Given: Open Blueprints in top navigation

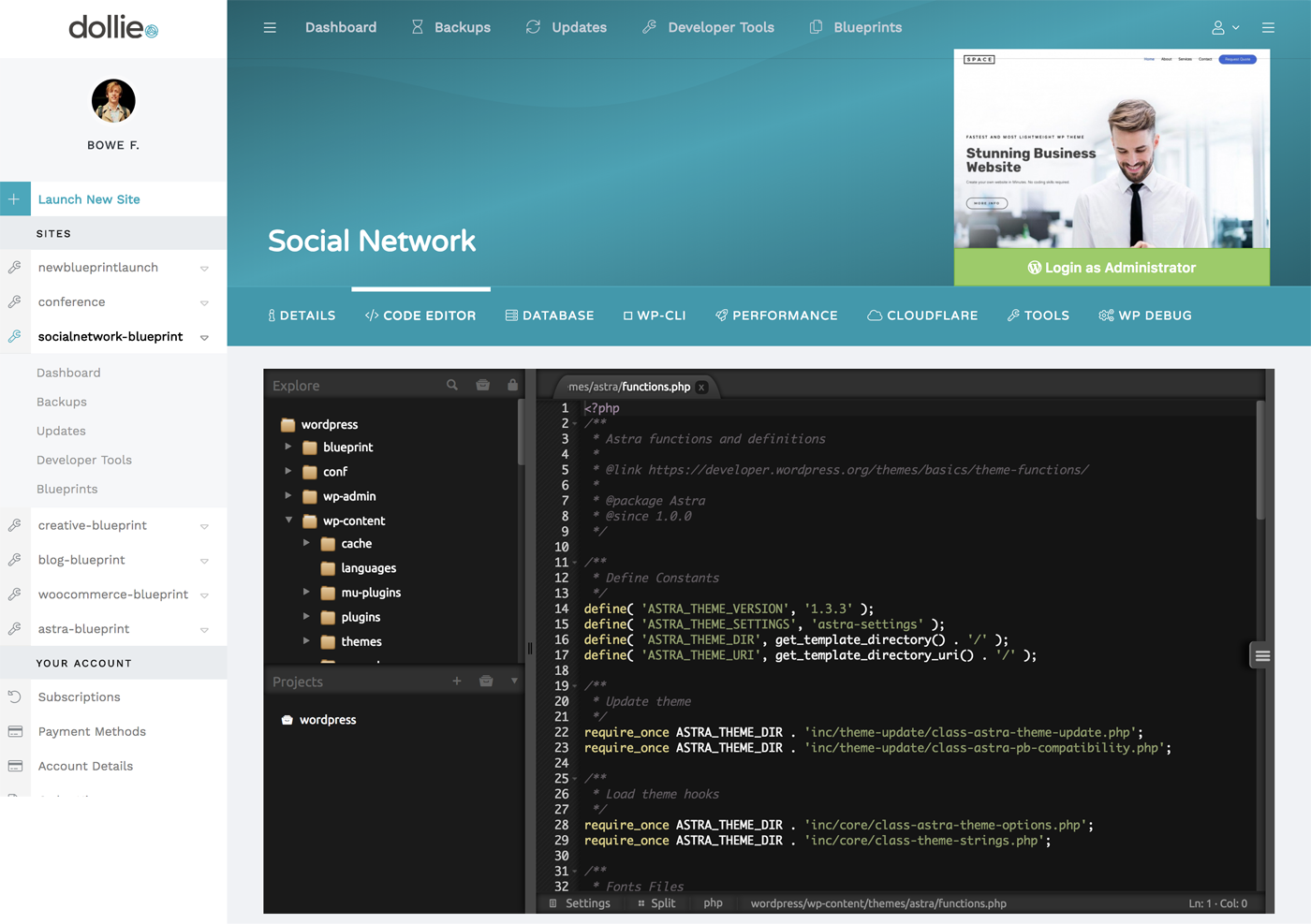Looking at the screenshot, I should pos(855,28).
